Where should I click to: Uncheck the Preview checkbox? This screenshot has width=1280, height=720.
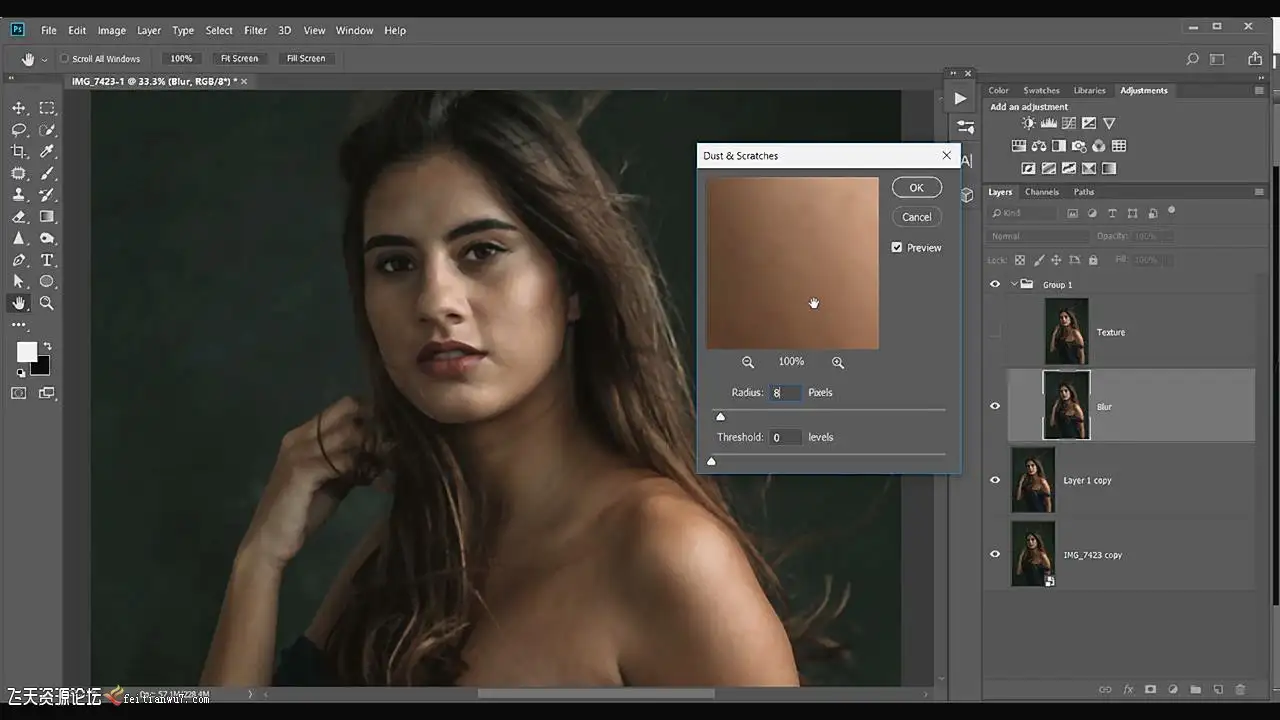tap(897, 248)
